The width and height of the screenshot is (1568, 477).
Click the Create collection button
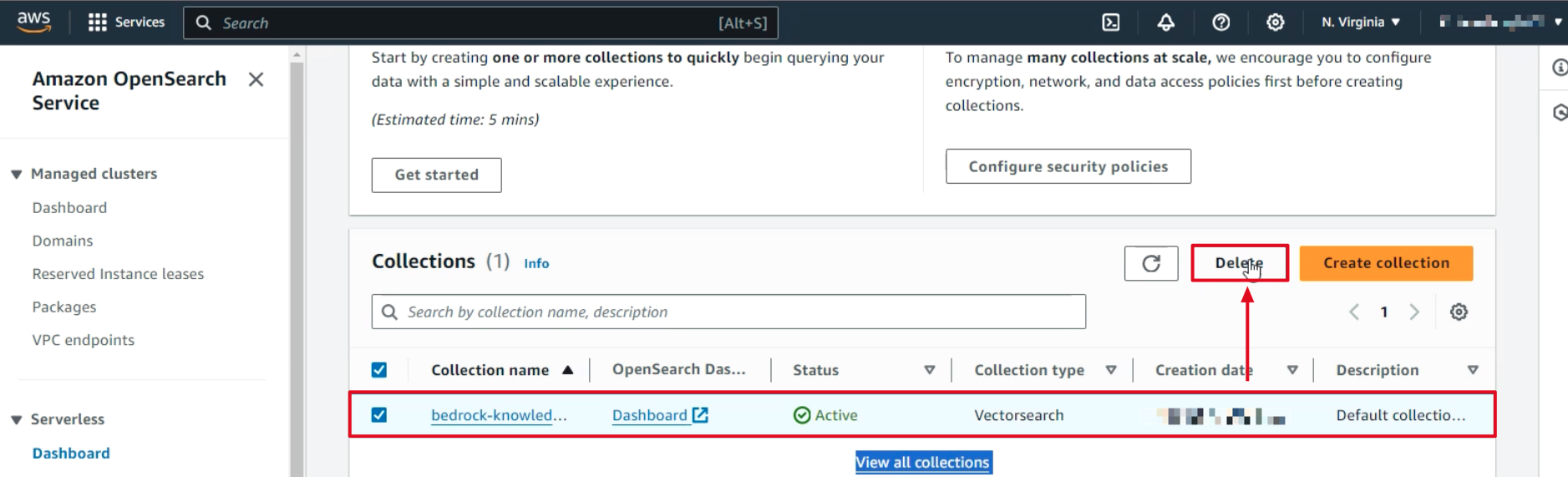tap(1385, 263)
